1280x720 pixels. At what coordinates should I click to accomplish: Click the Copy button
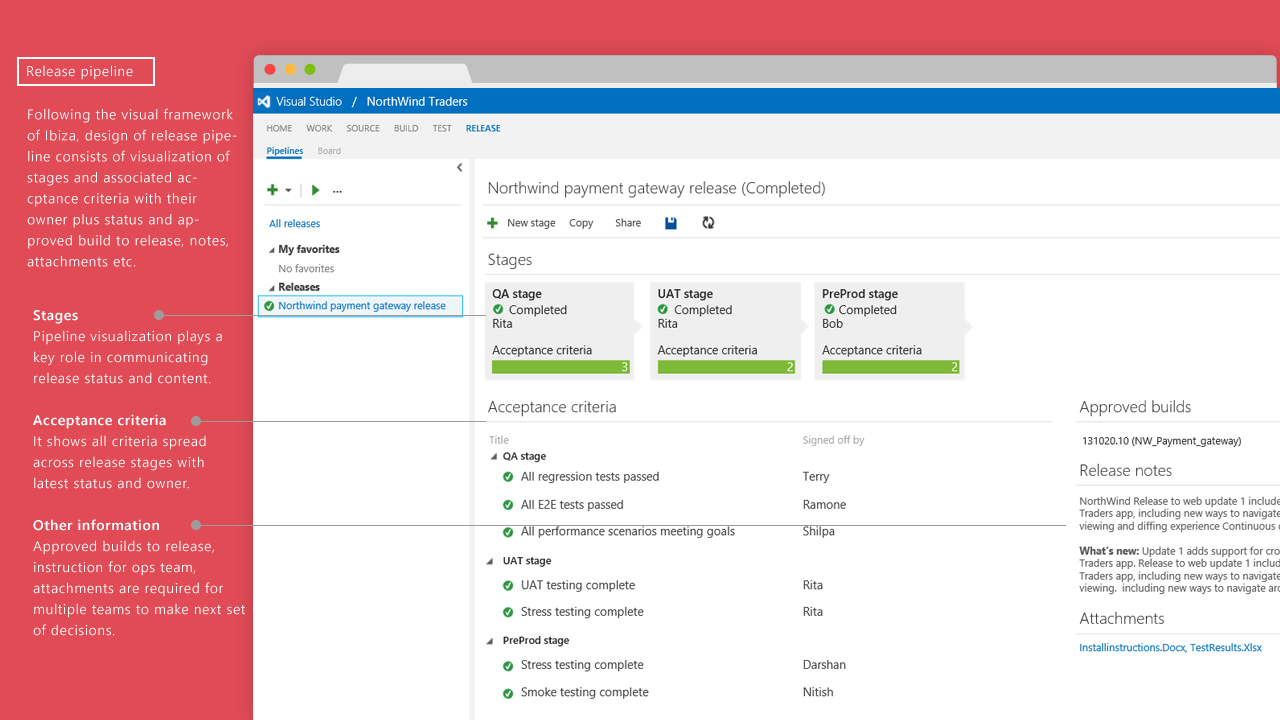[x=581, y=223]
